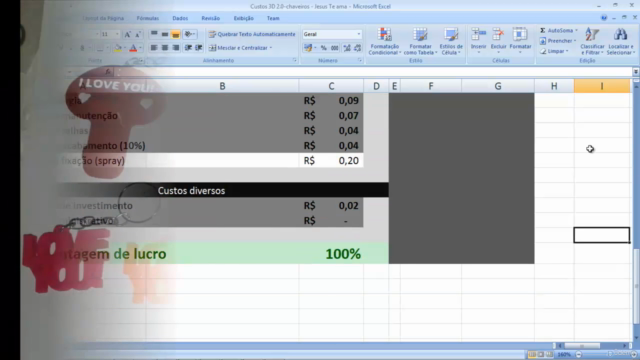Center text horizontally
The height and width of the screenshot is (360, 640).
165,48
